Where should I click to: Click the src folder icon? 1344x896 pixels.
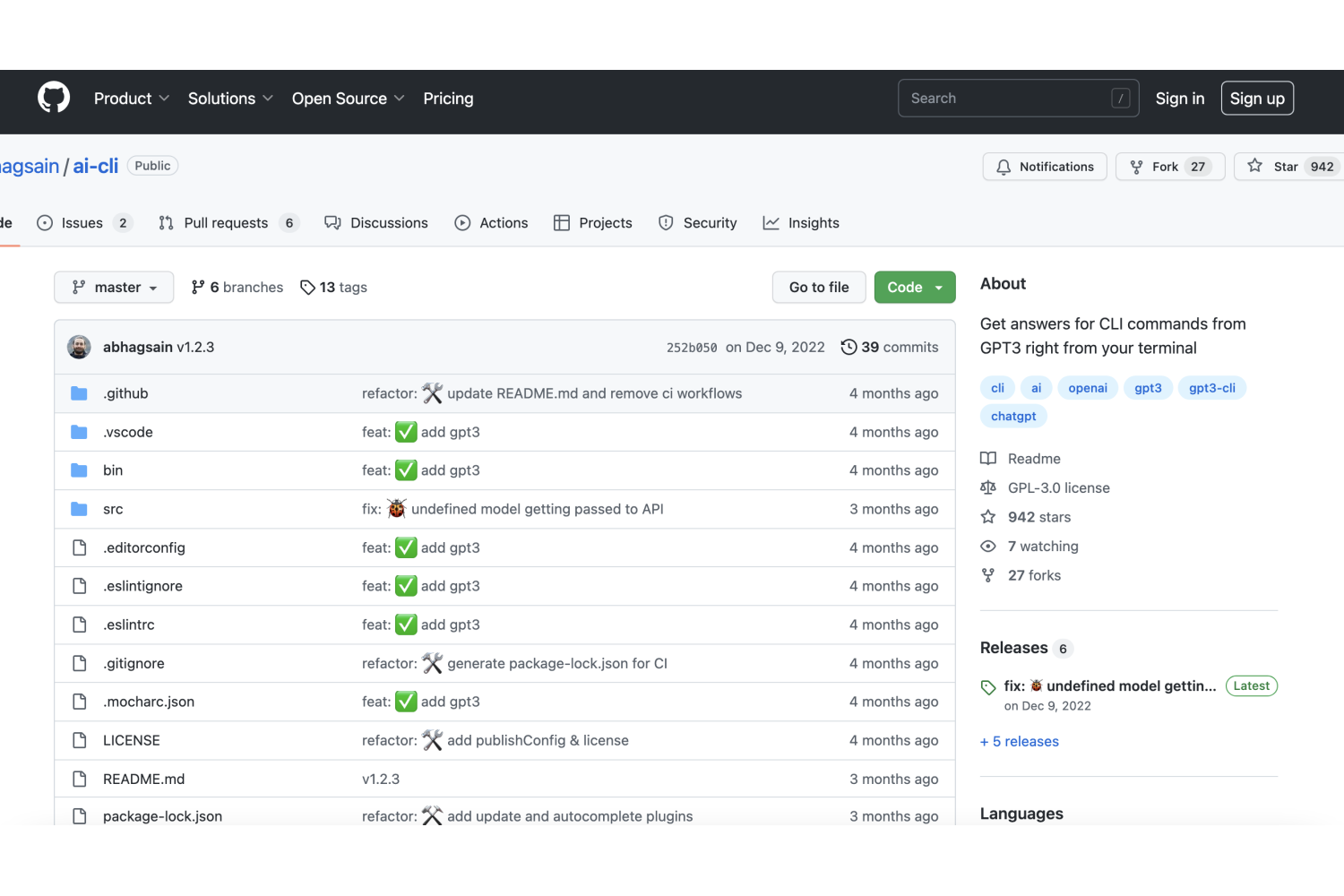pyautogui.click(x=79, y=509)
